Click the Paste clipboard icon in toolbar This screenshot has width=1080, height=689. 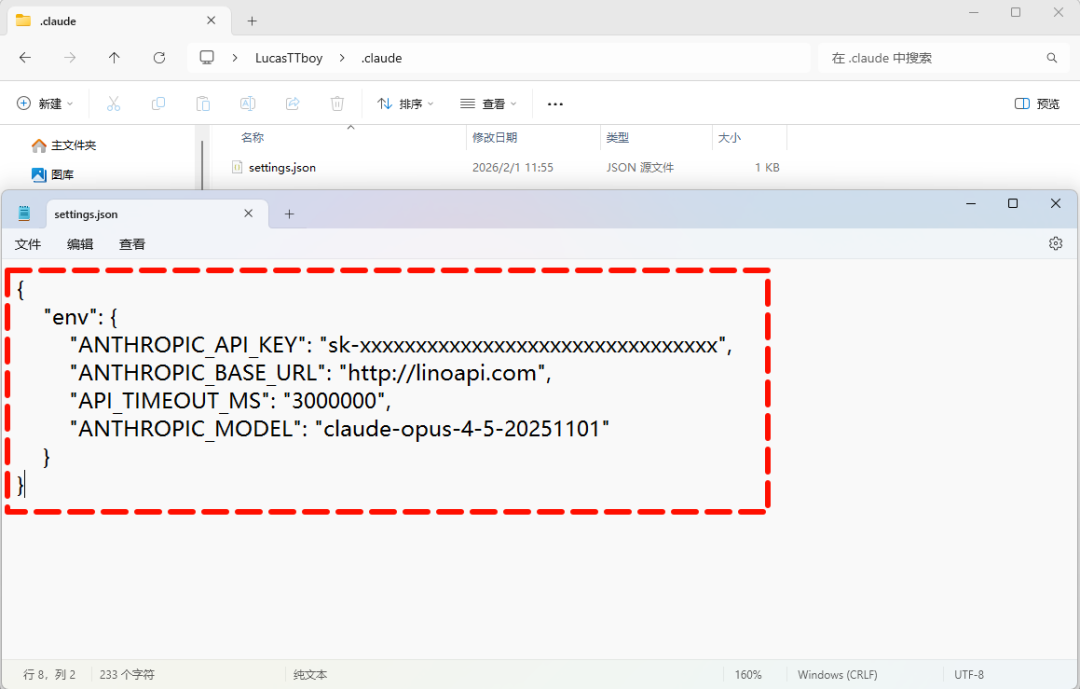[x=203, y=104]
